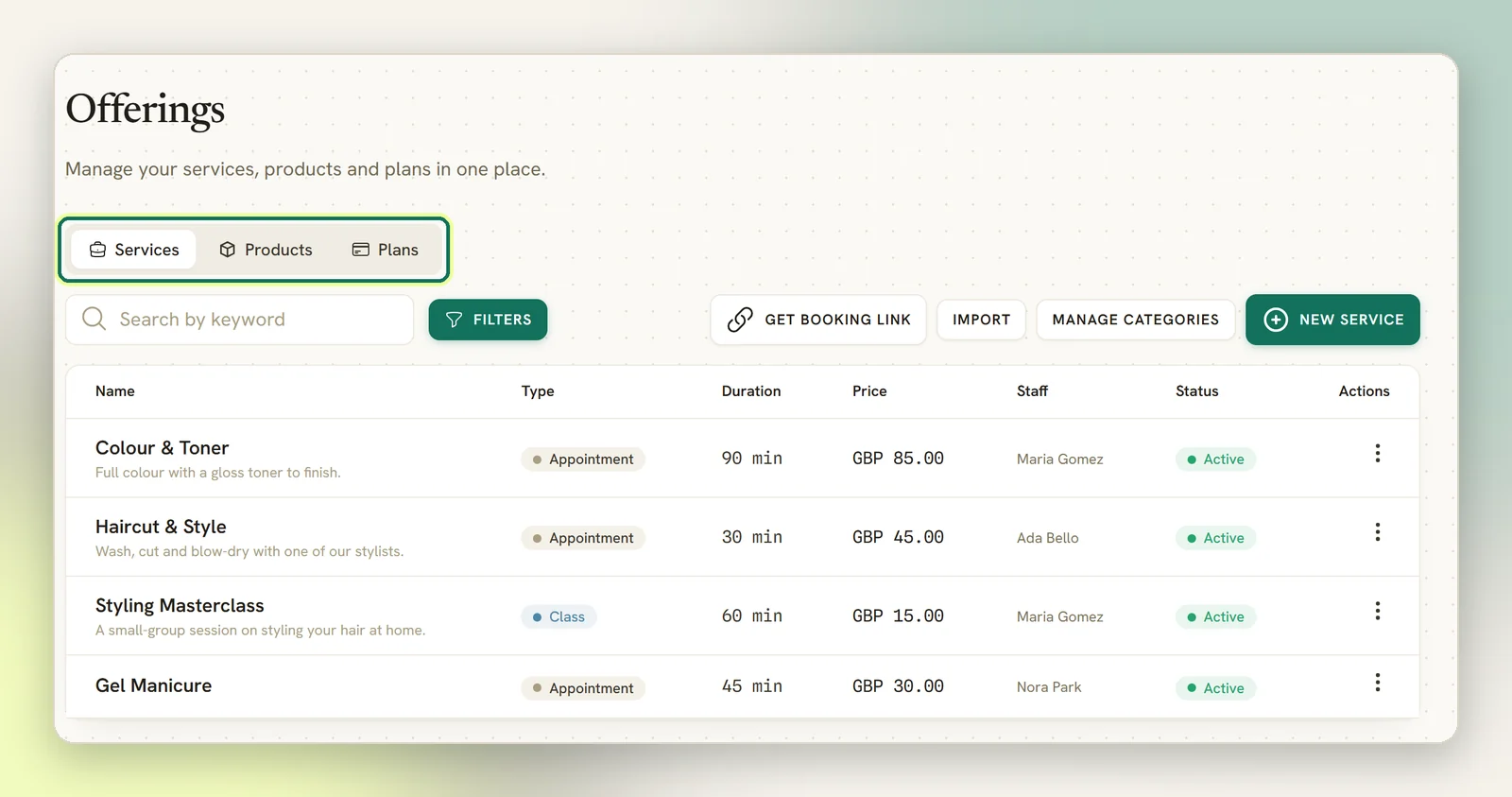Click staff name Ada Bello

pyautogui.click(x=1047, y=538)
